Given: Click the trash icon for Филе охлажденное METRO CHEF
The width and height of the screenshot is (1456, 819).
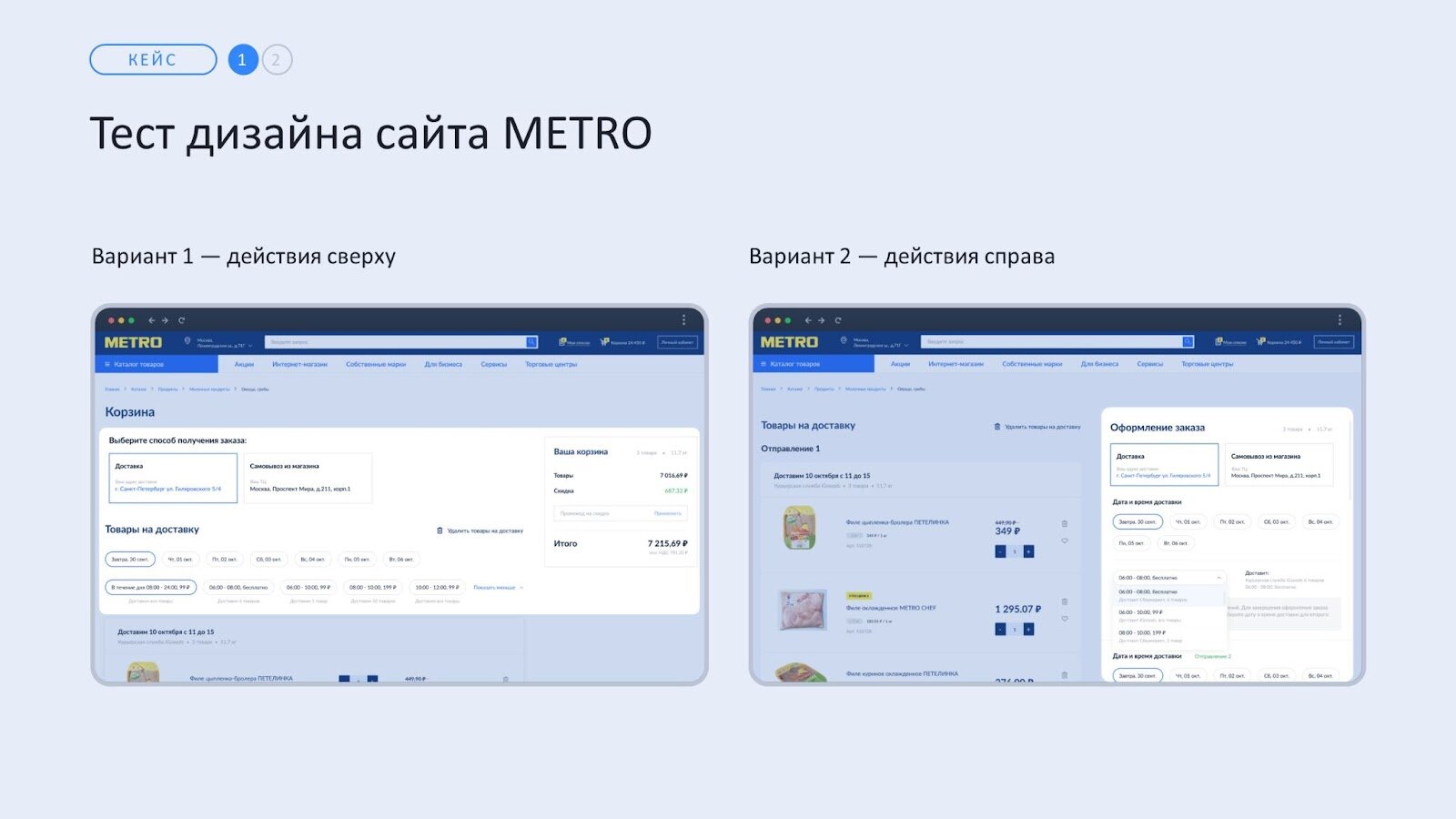Looking at the screenshot, I should click(1065, 602).
